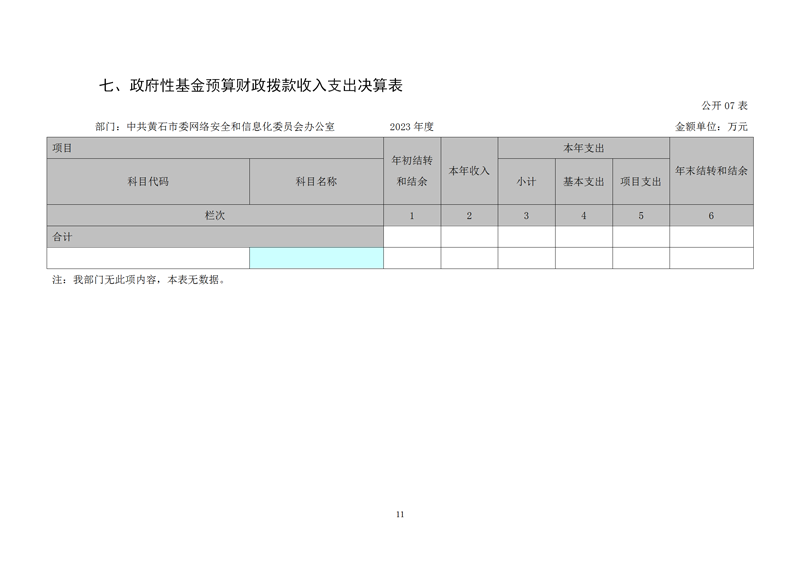Click column number 2 cell
The image size is (800, 566).
pyautogui.click(x=469, y=215)
